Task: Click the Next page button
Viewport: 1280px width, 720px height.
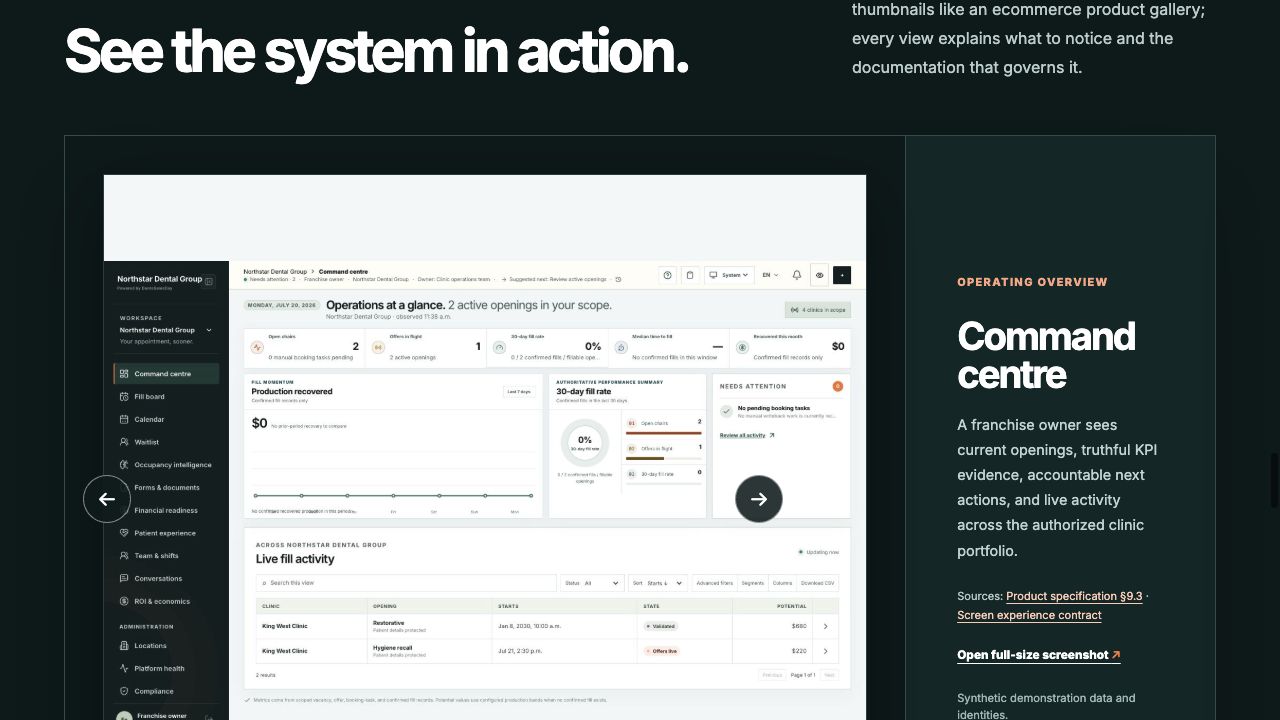Action: [x=829, y=675]
